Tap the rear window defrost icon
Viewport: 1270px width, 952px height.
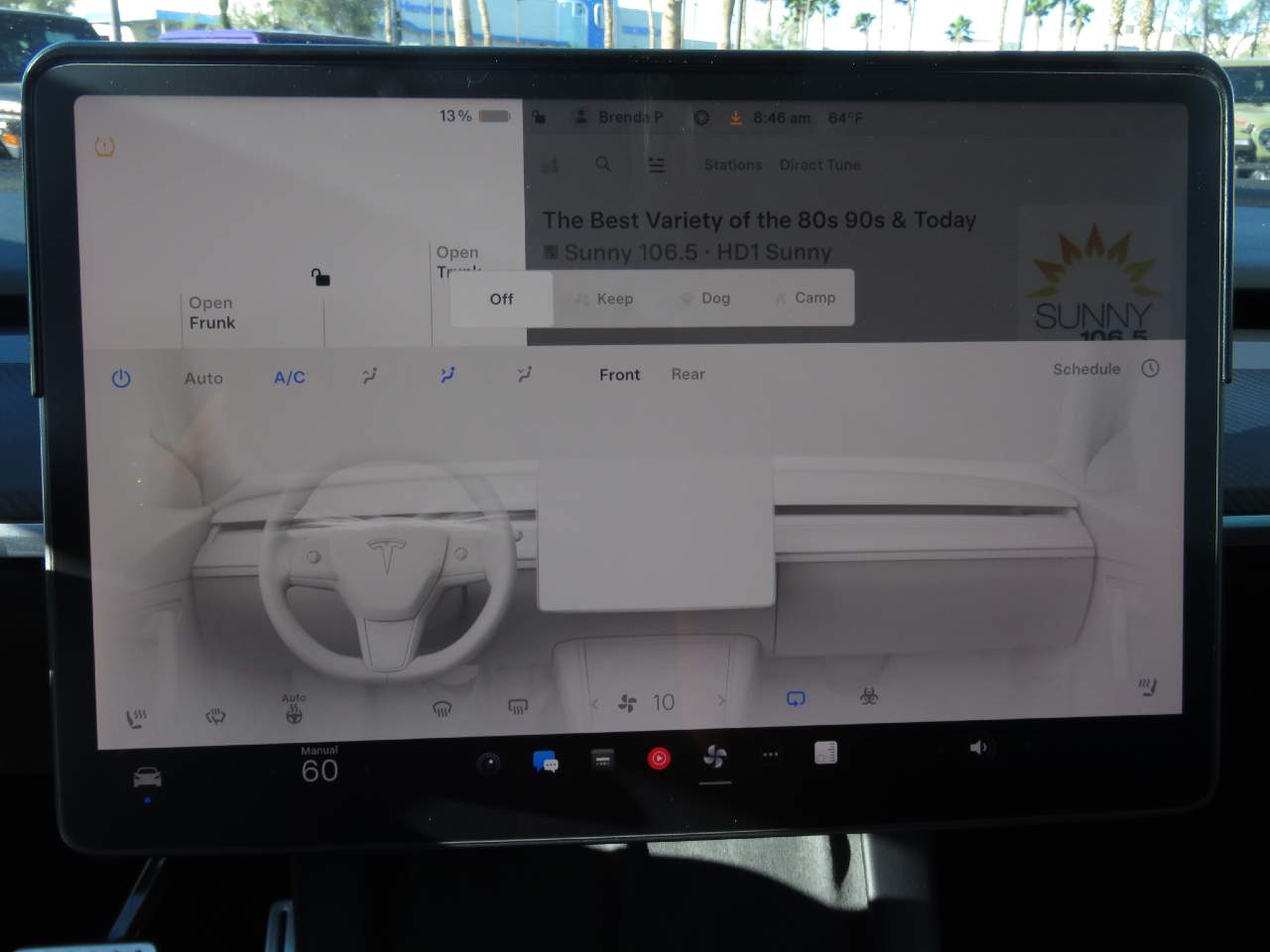point(517,706)
